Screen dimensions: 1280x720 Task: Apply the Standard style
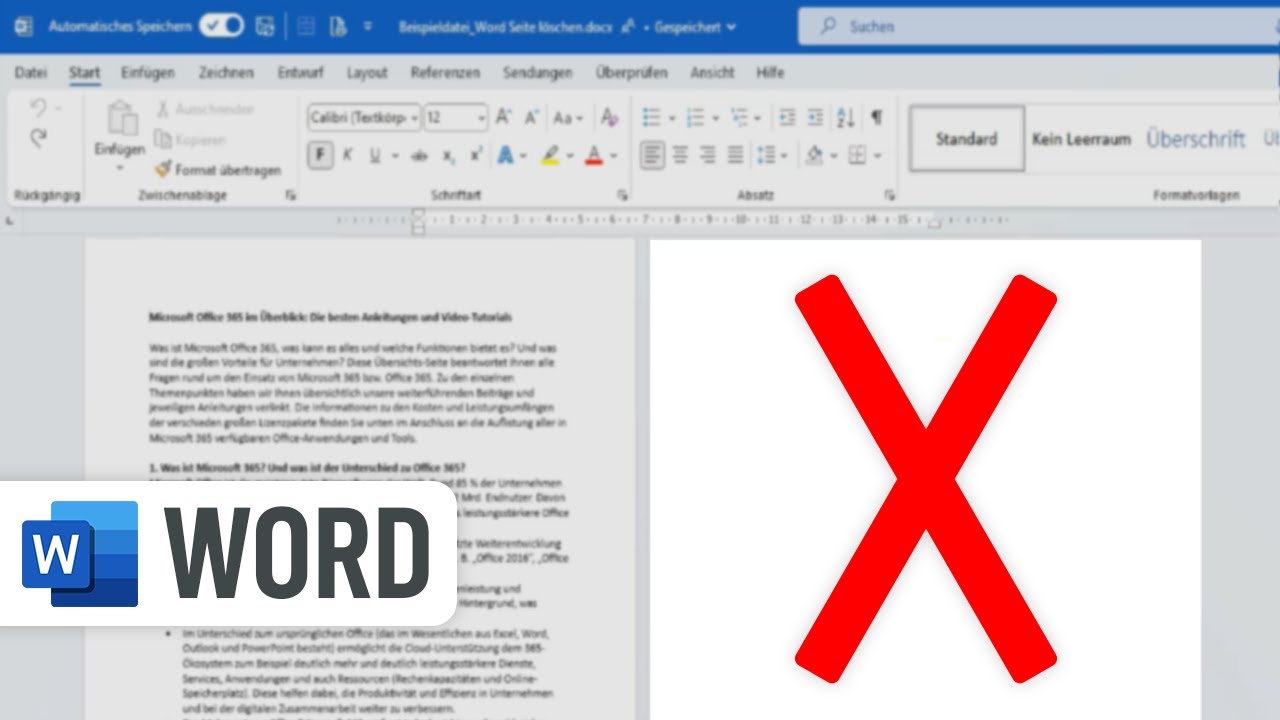pos(966,139)
